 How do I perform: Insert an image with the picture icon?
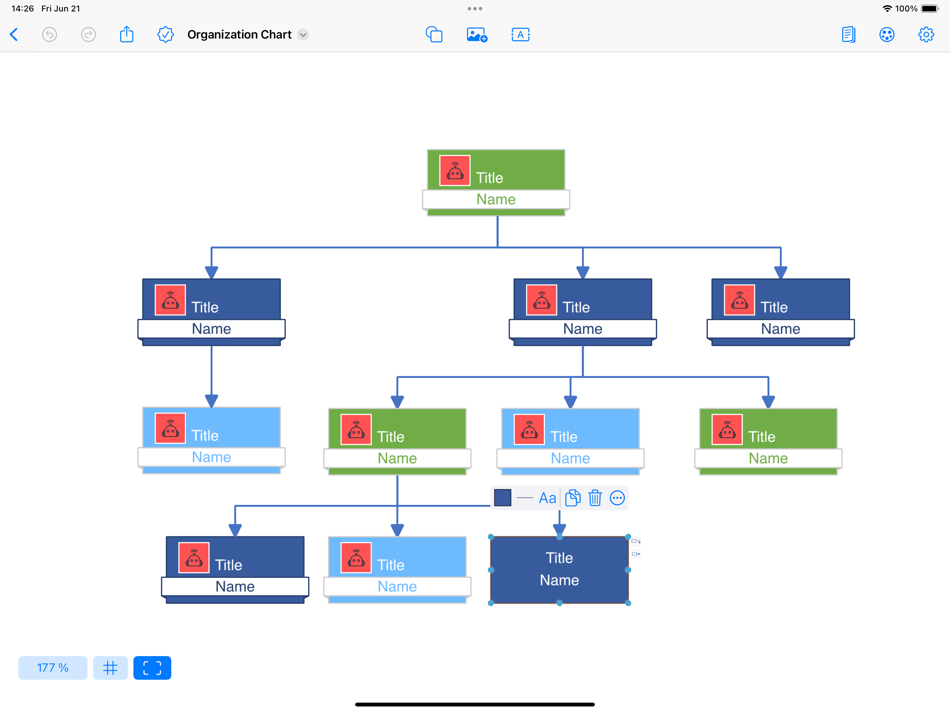pos(477,35)
